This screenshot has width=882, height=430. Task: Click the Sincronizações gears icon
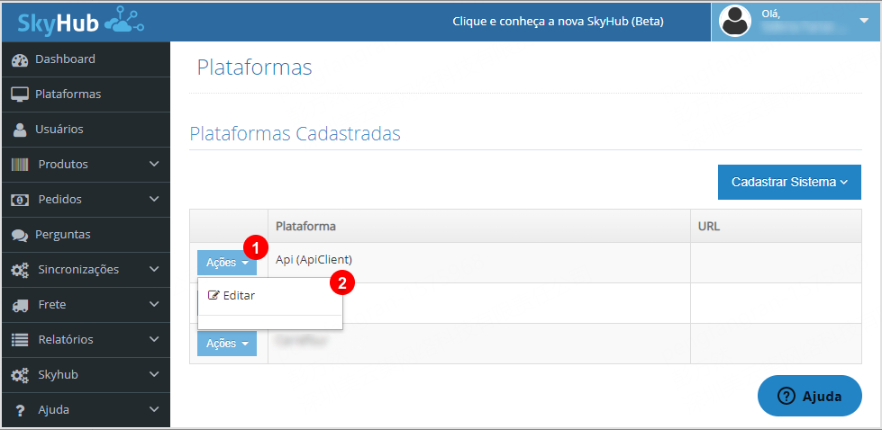(x=20, y=270)
